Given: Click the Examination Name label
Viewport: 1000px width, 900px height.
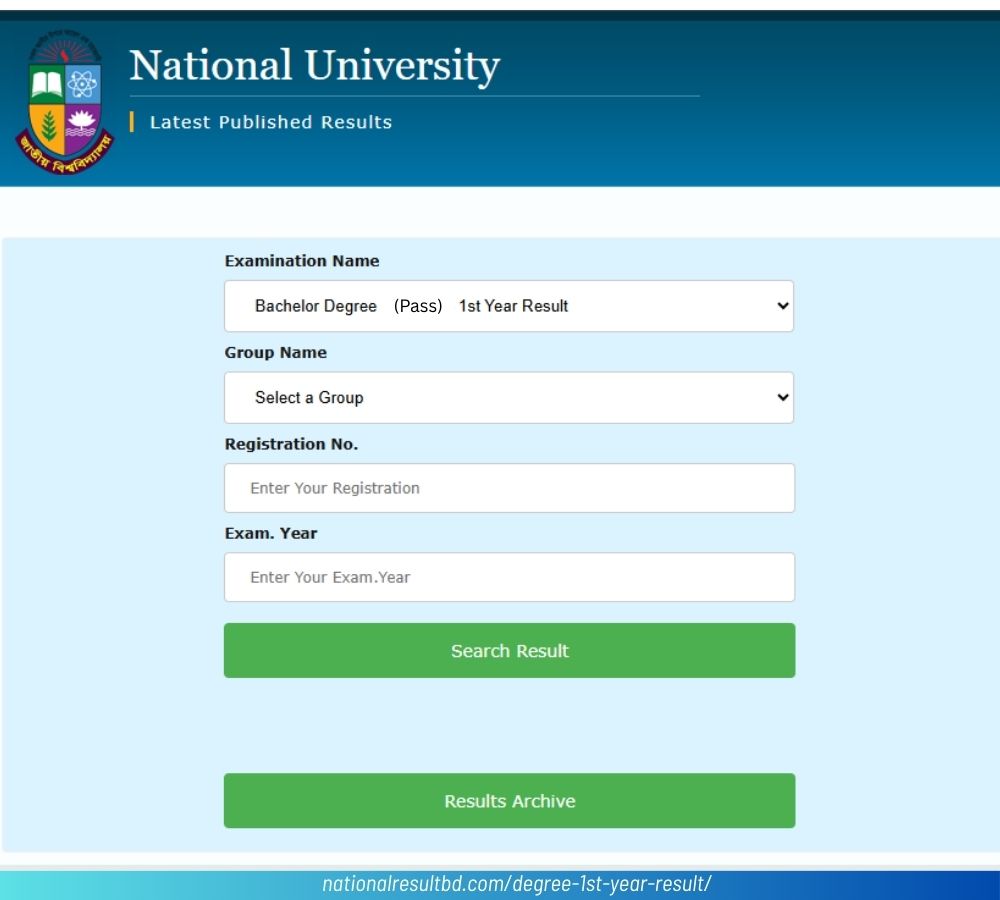Looking at the screenshot, I should (x=302, y=261).
